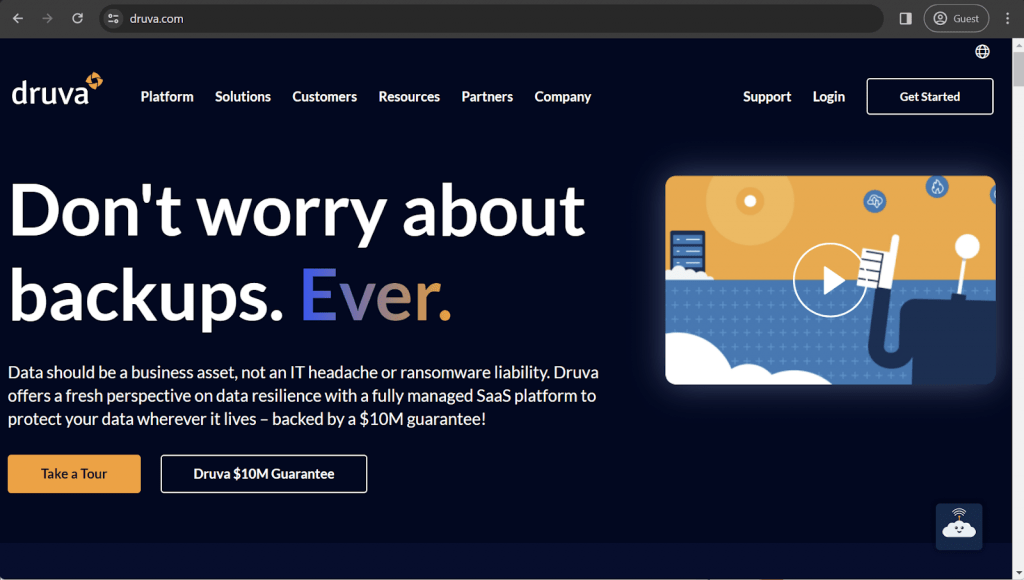View site information icon in address bar
Viewport: 1024px width, 580px height.
click(114, 18)
